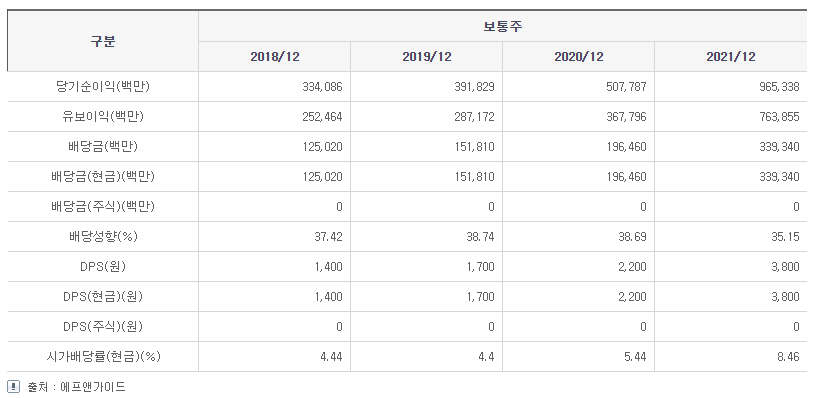Select the 배당금(현금)(백만) row label
Screen dimensions: 814x398
[103, 177]
